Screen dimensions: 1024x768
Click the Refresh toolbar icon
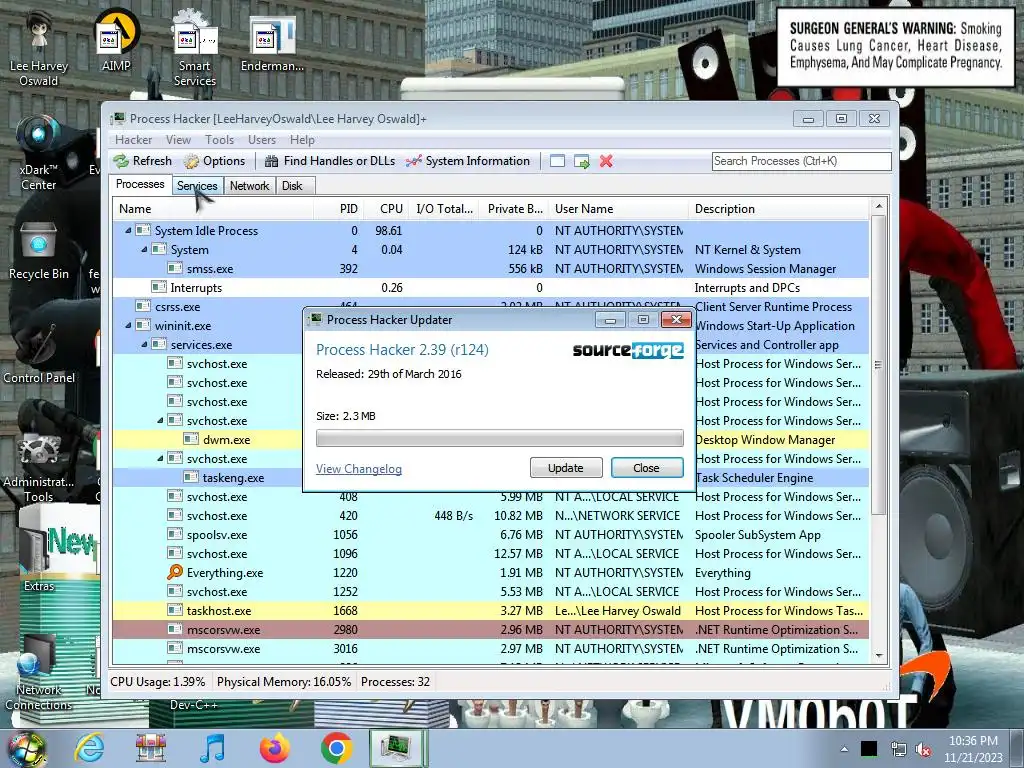[142, 161]
